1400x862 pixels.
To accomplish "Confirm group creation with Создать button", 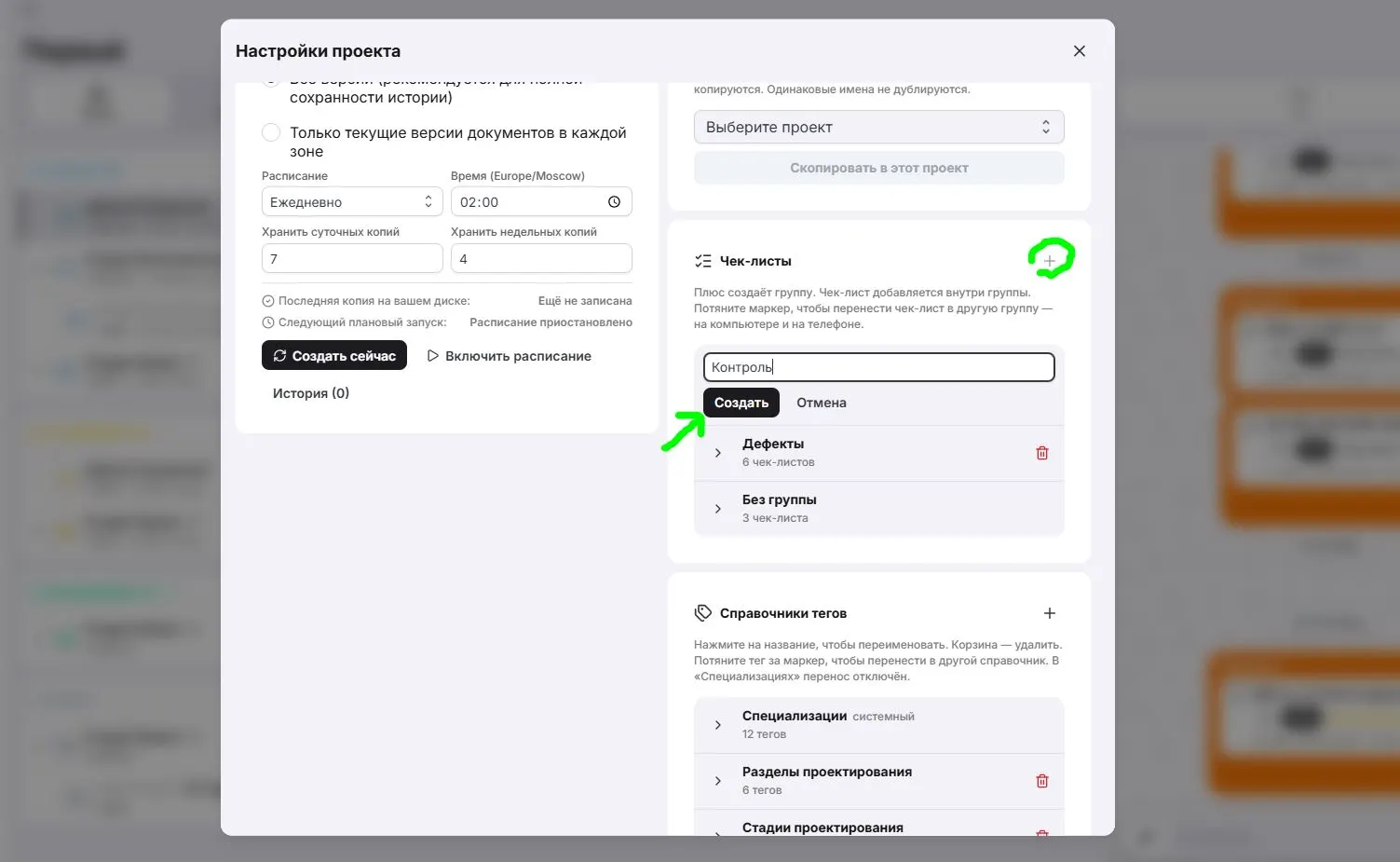I will point(741,403).
